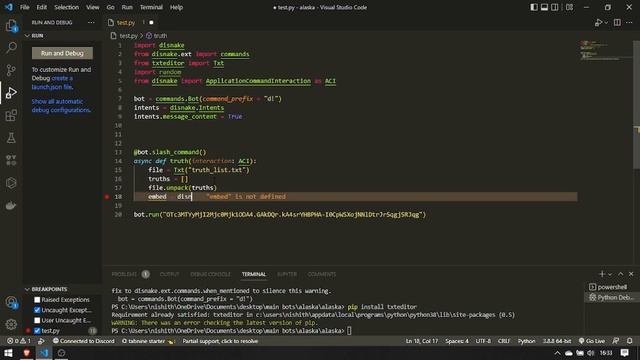Add a new terminal with plus icon
640x360 pixels.
[x=602, y=274]
